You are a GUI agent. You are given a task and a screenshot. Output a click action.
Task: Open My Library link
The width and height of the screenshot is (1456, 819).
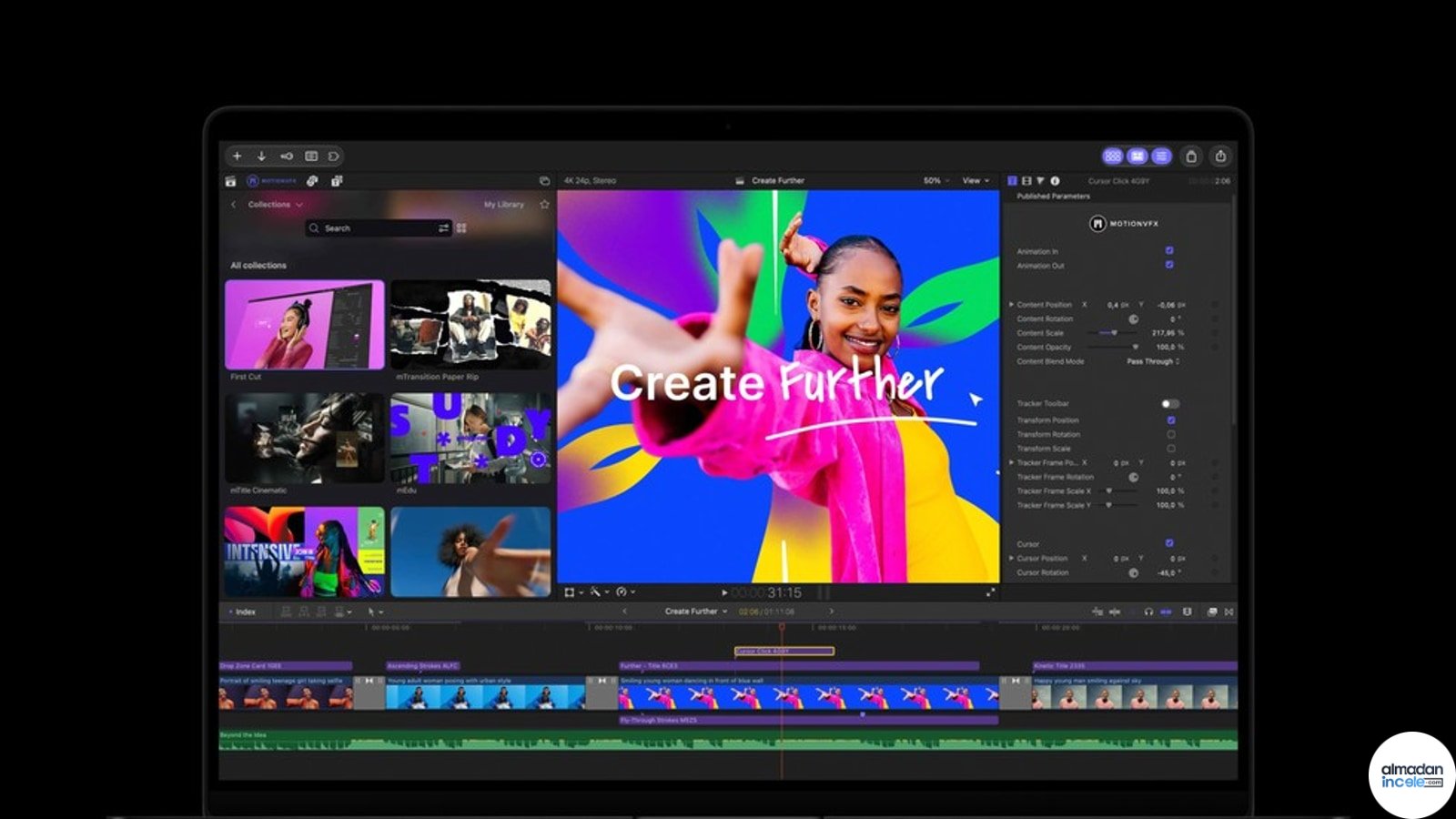click(504, 205)
